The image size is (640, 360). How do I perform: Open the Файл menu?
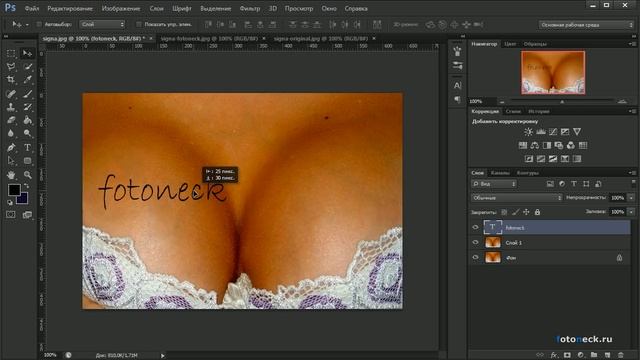32,8
